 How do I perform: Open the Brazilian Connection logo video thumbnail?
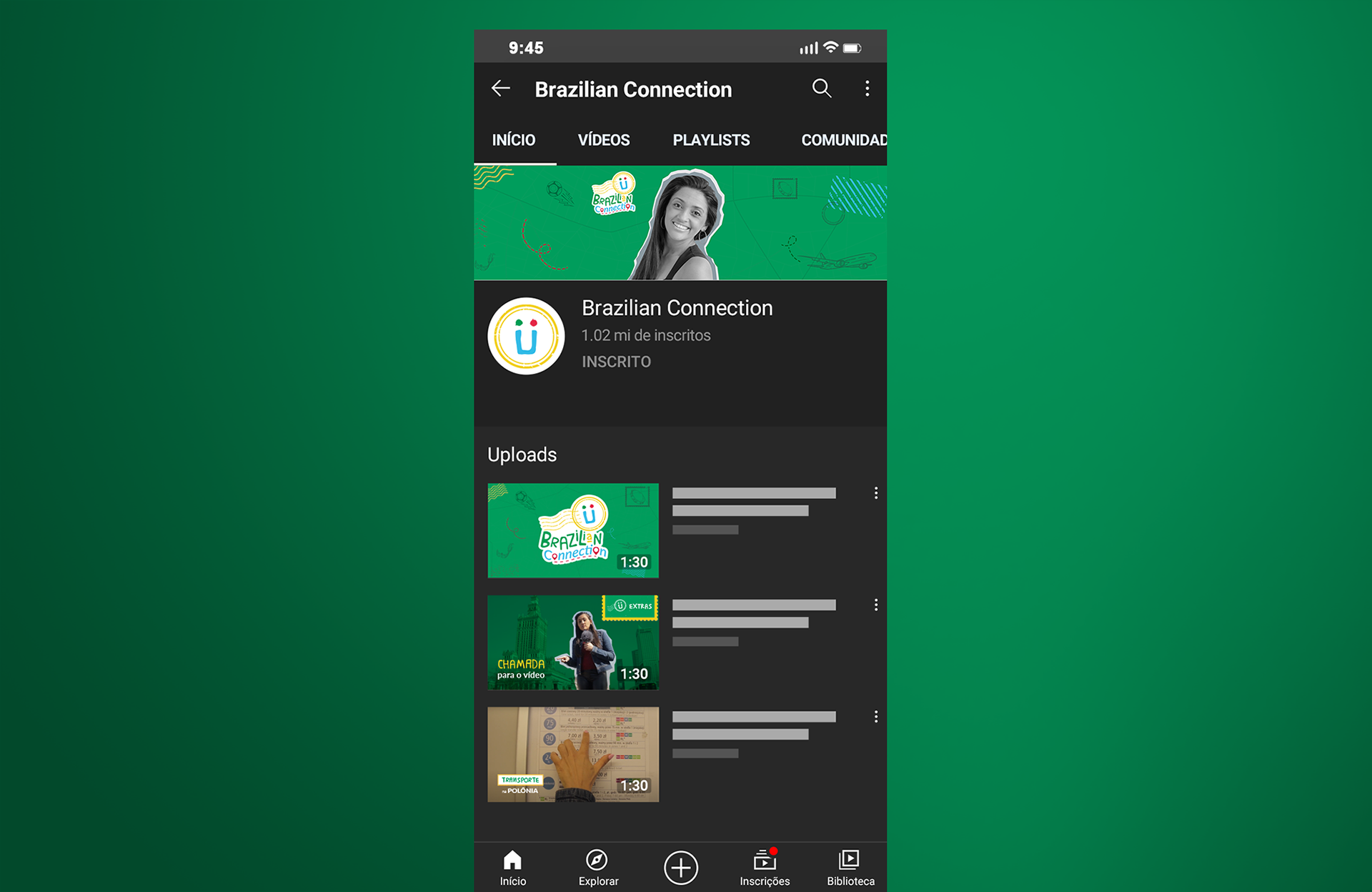572,530
